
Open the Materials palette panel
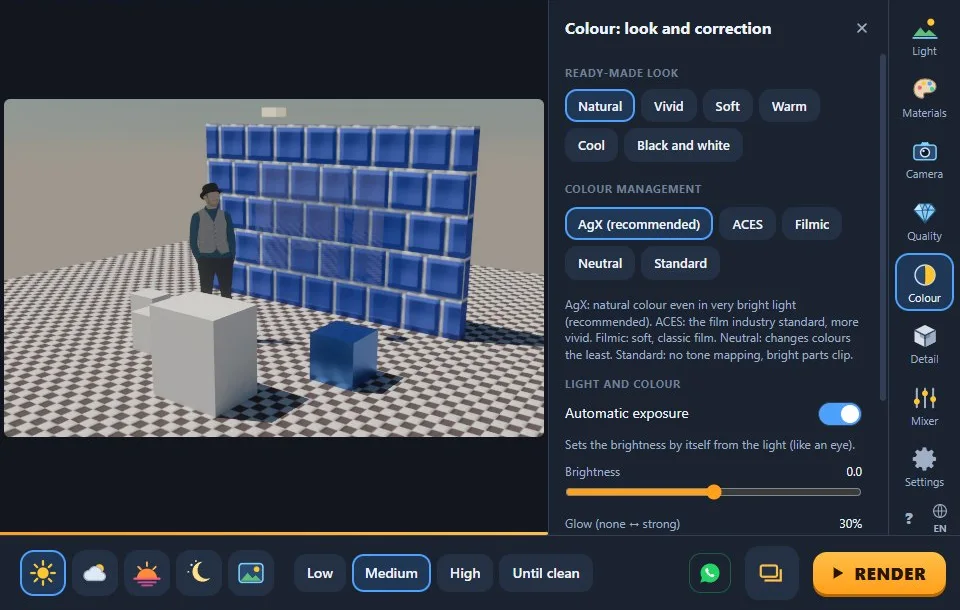[x=924, y=98]
